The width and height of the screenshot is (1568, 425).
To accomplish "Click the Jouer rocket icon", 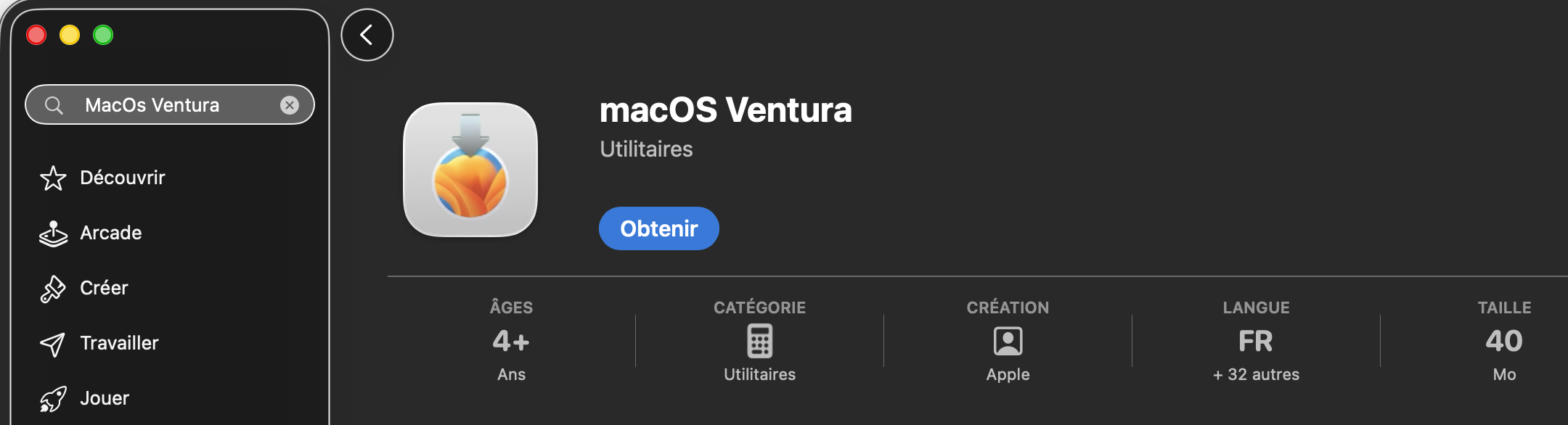I will 53,399.
